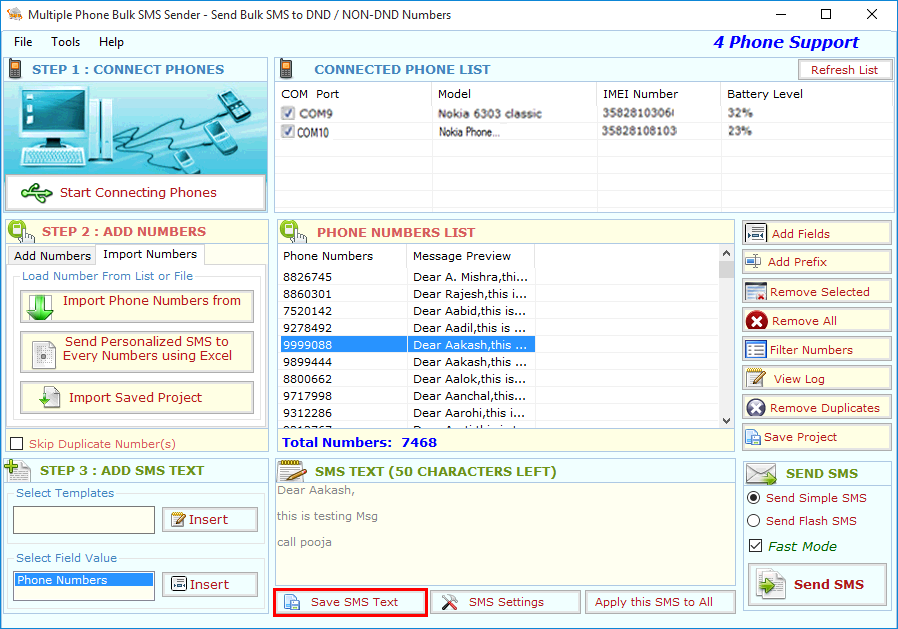Click the Remove Duplicates circle X icon
The width and height of the screenshot is (898, 629).
point(756,408)
